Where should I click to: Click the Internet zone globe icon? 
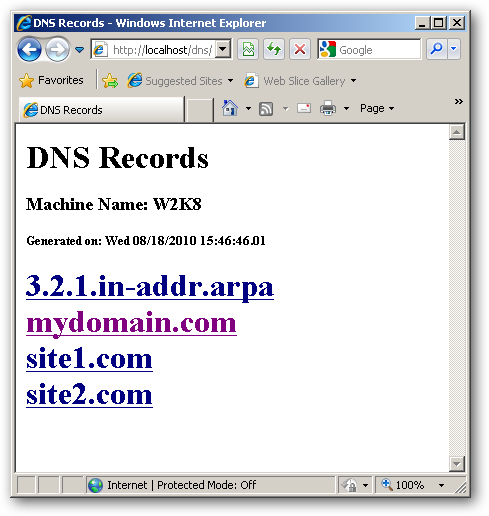pos(95,485)
